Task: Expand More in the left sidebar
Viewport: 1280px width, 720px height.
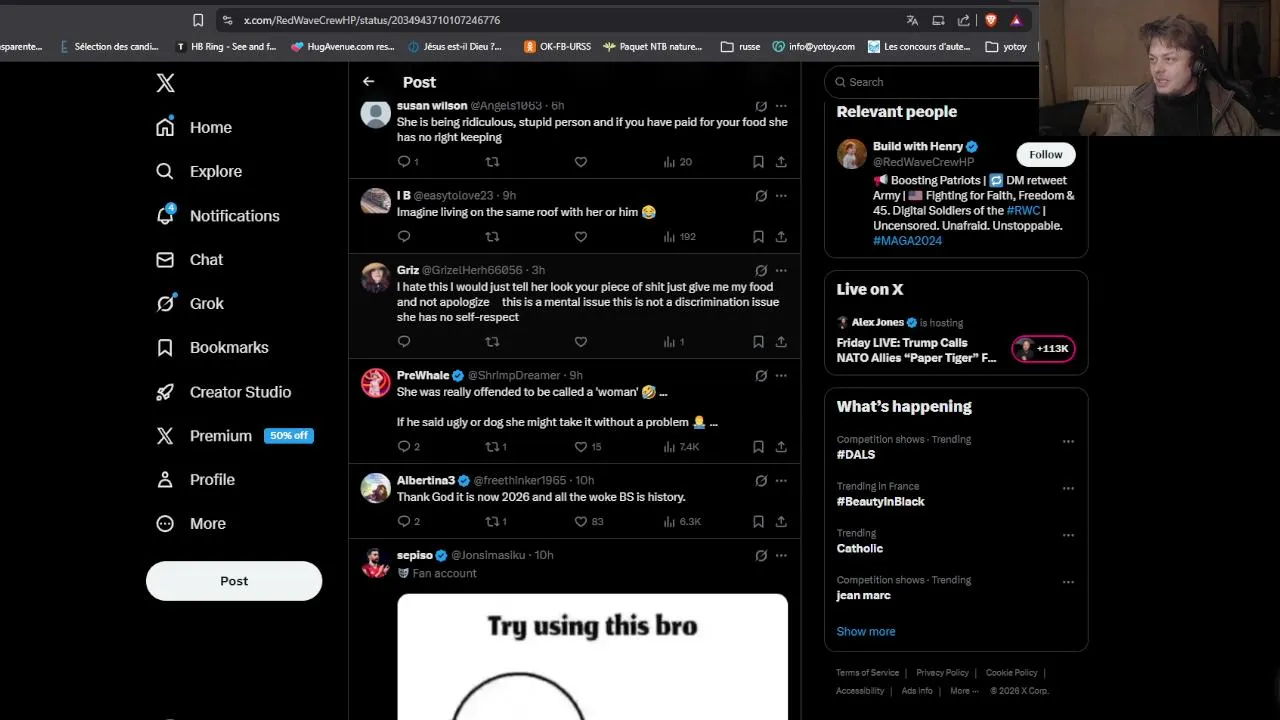Action: point(191,524)
